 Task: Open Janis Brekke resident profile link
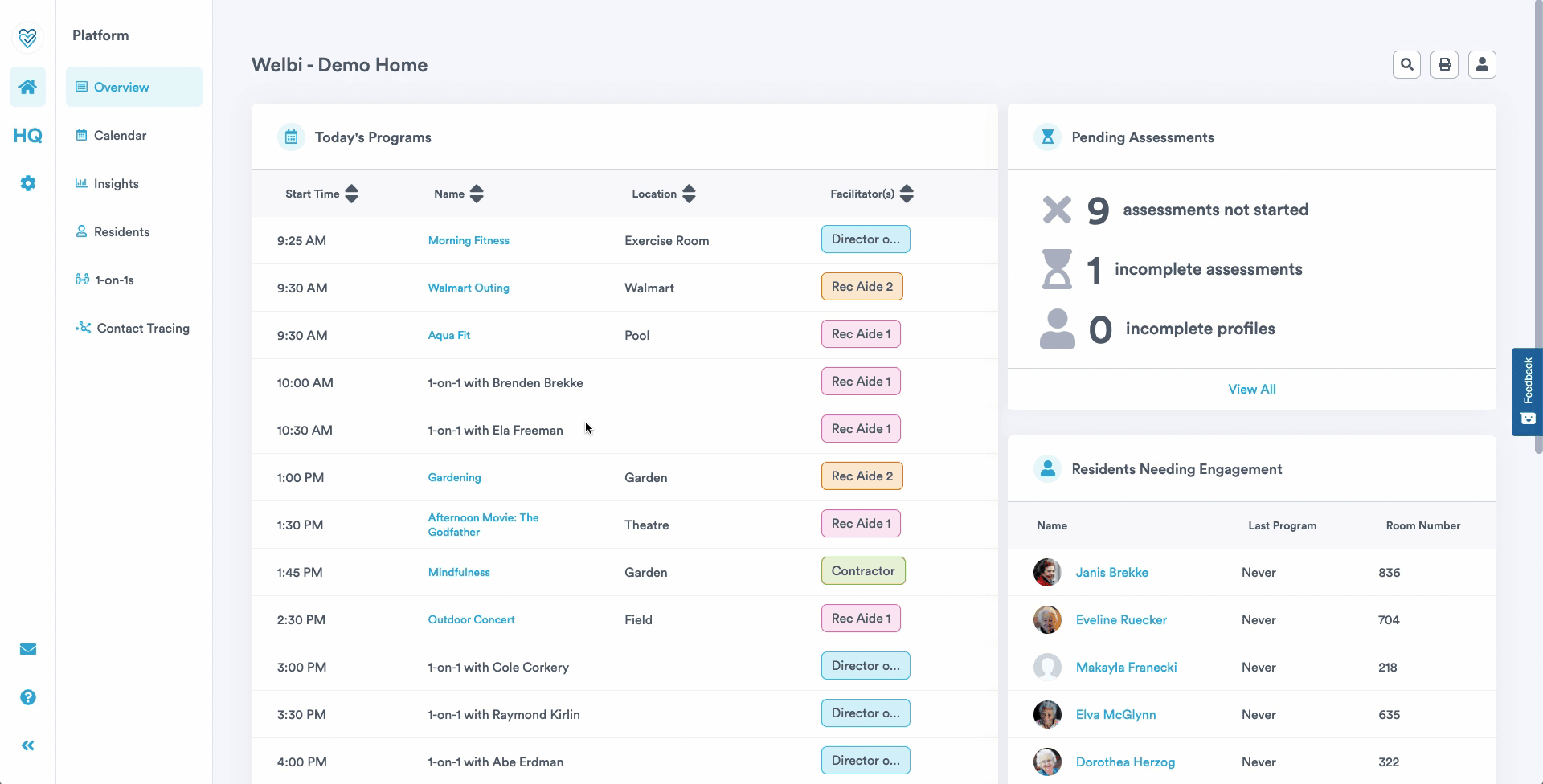click(x=1111, y=572)
